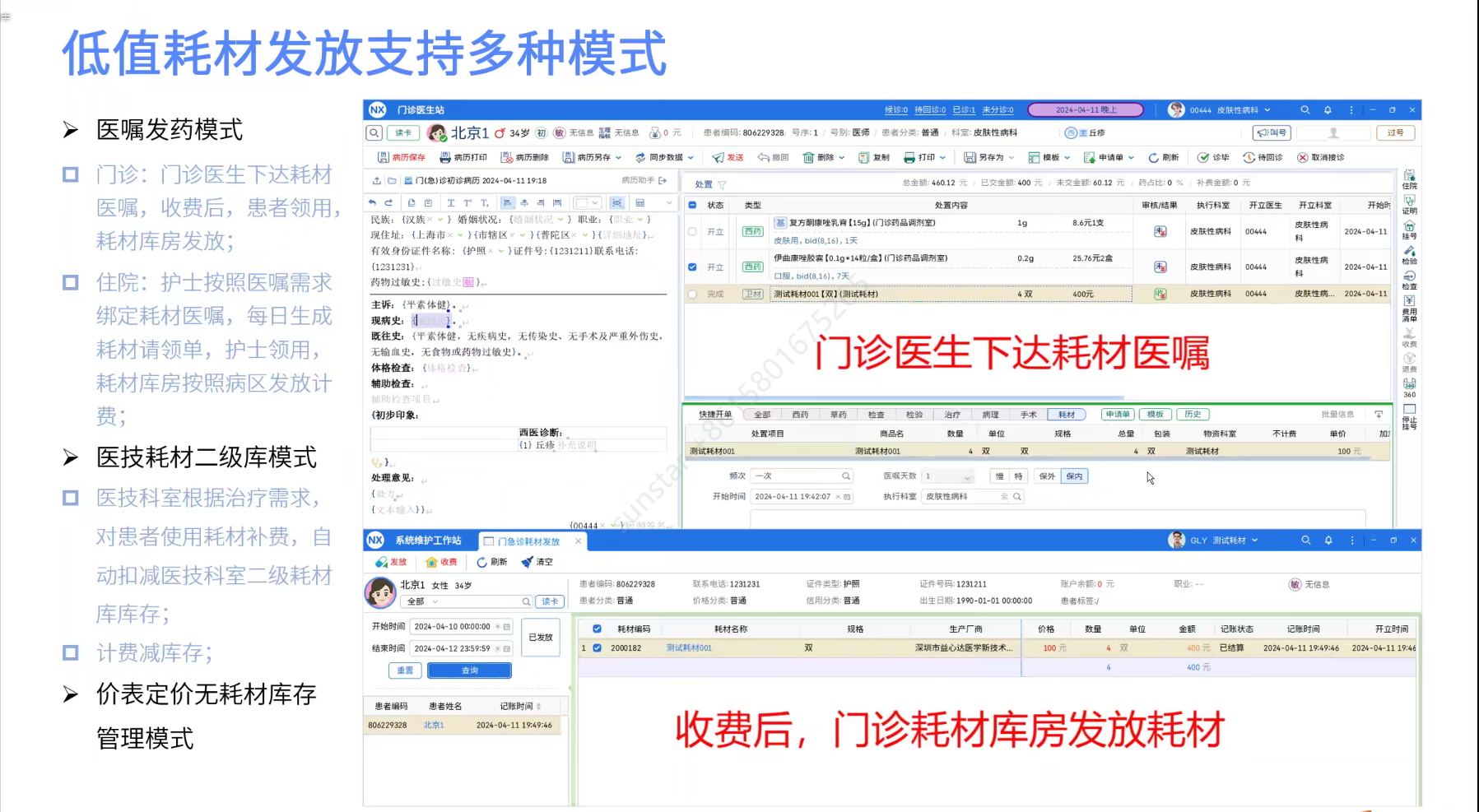The image size is (1479, 812).
Task: Expand the 同步数据 dropdown arrow
Action: (x=691, y=157)
